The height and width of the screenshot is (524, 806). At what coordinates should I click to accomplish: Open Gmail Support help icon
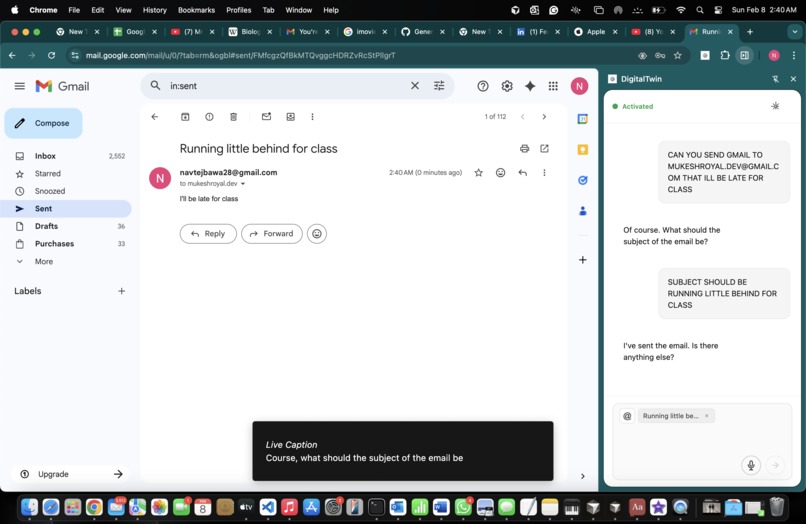coord(483,86)
